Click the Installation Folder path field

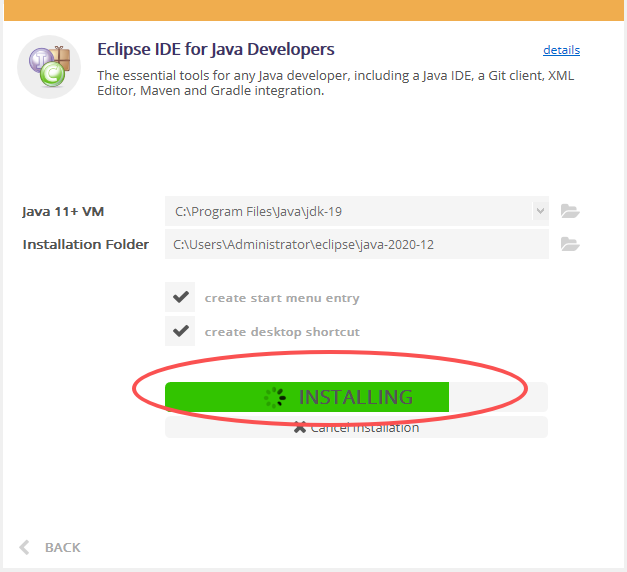click(x=357, y=244)
